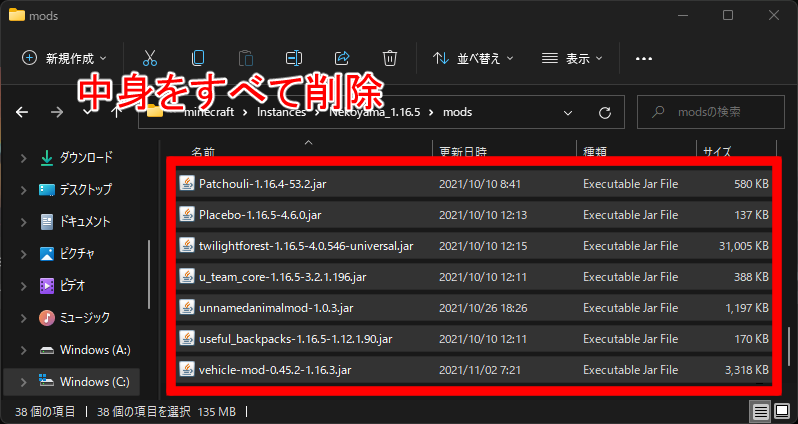Select file twilightforest-1.16.5-4.0.546-universal.jar
The height and width of the screenshot is (424, 798).
pyautogui.click(x=474, y=246)
